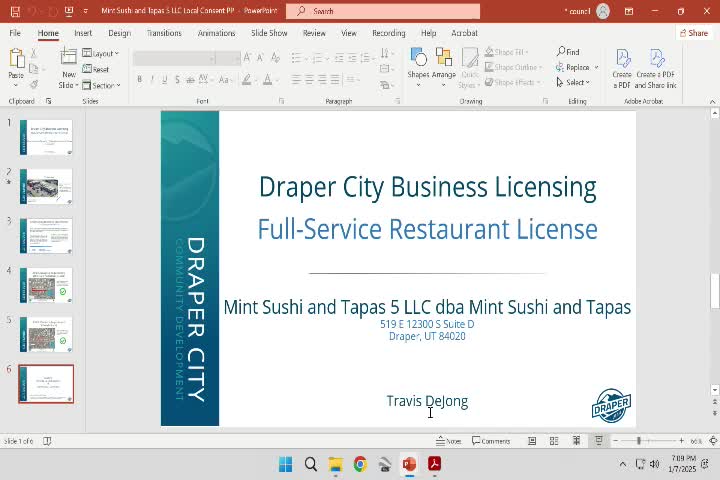Toggle text Shadow formatting
720x480 pixels.
pos(177,80)
